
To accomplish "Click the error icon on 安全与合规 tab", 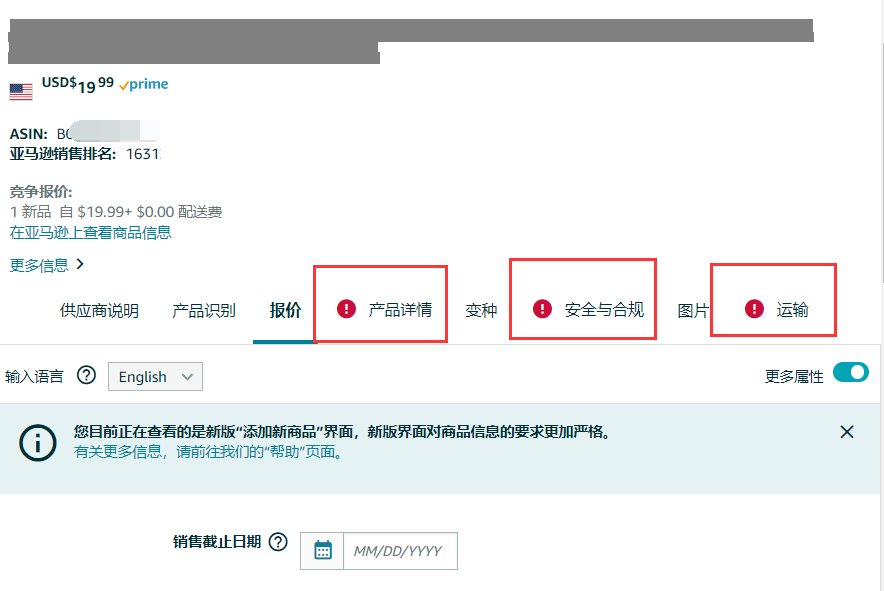I will click(542, 308).
